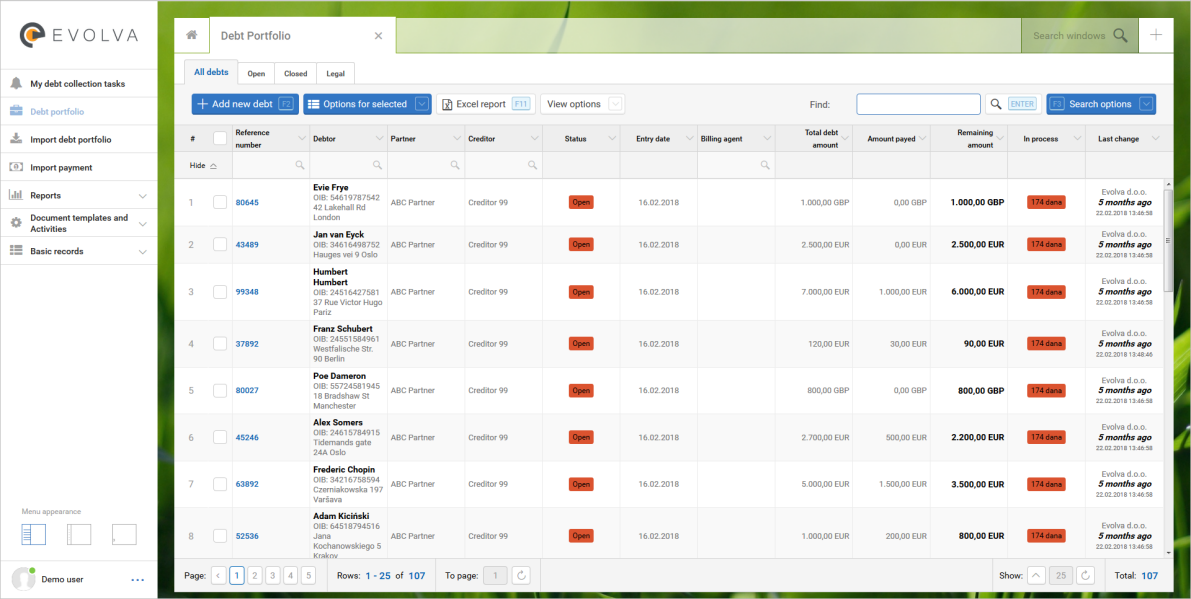Click the Import payment money icon
The width and height of the screenshot is (1191, 599).
pos(16,167)
